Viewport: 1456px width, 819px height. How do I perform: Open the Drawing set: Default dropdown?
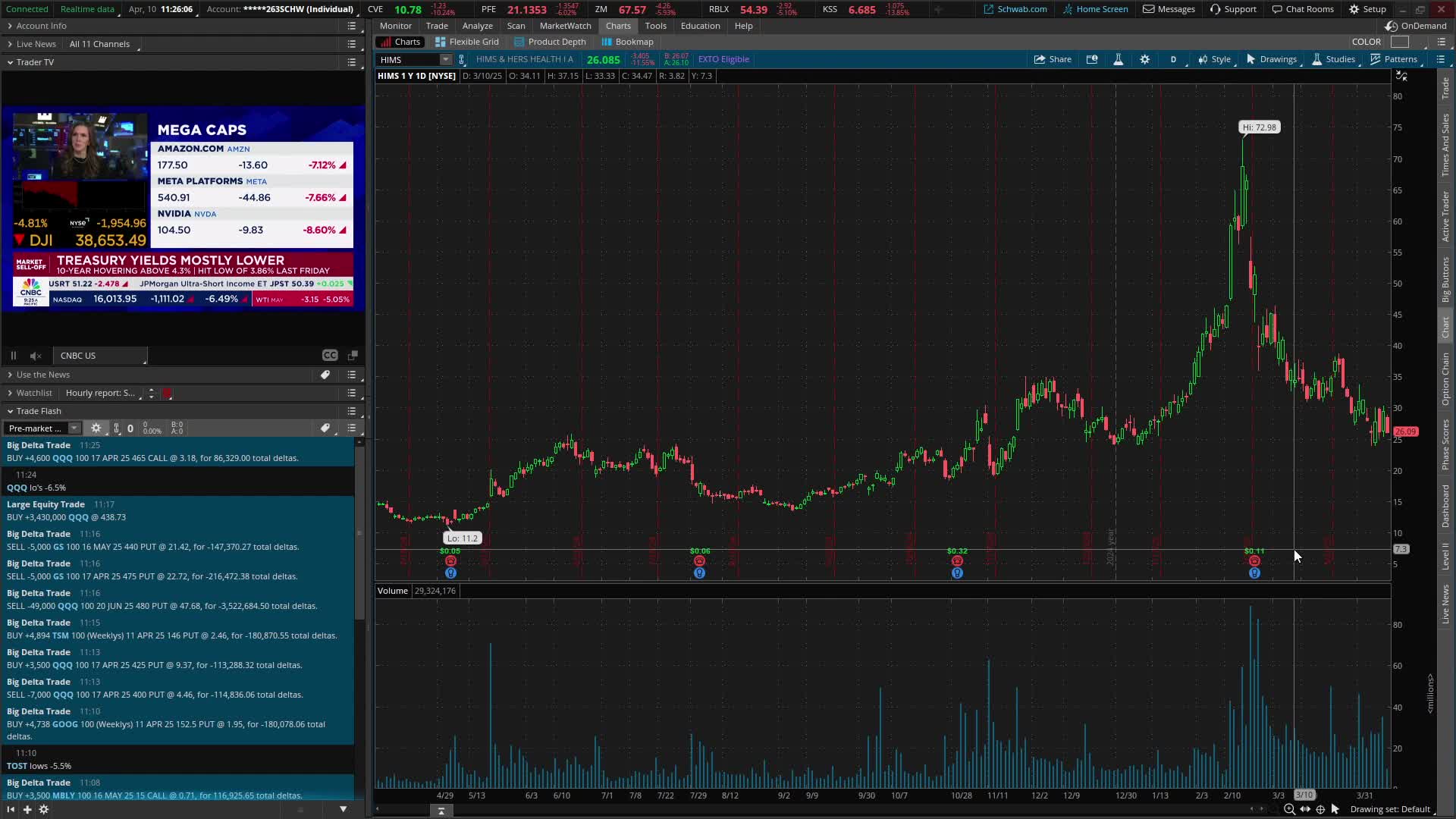coord(1393,809)
